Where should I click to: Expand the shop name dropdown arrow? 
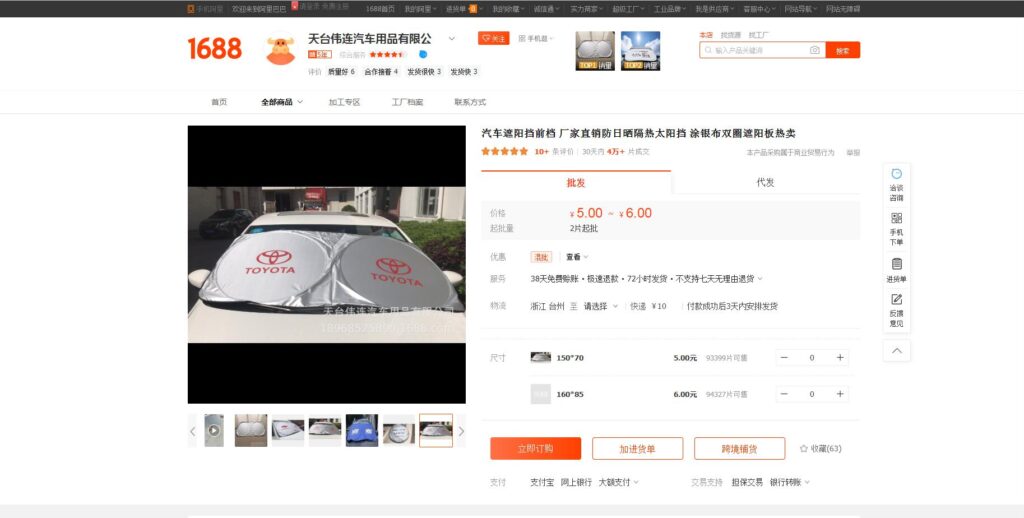[451, 39]
